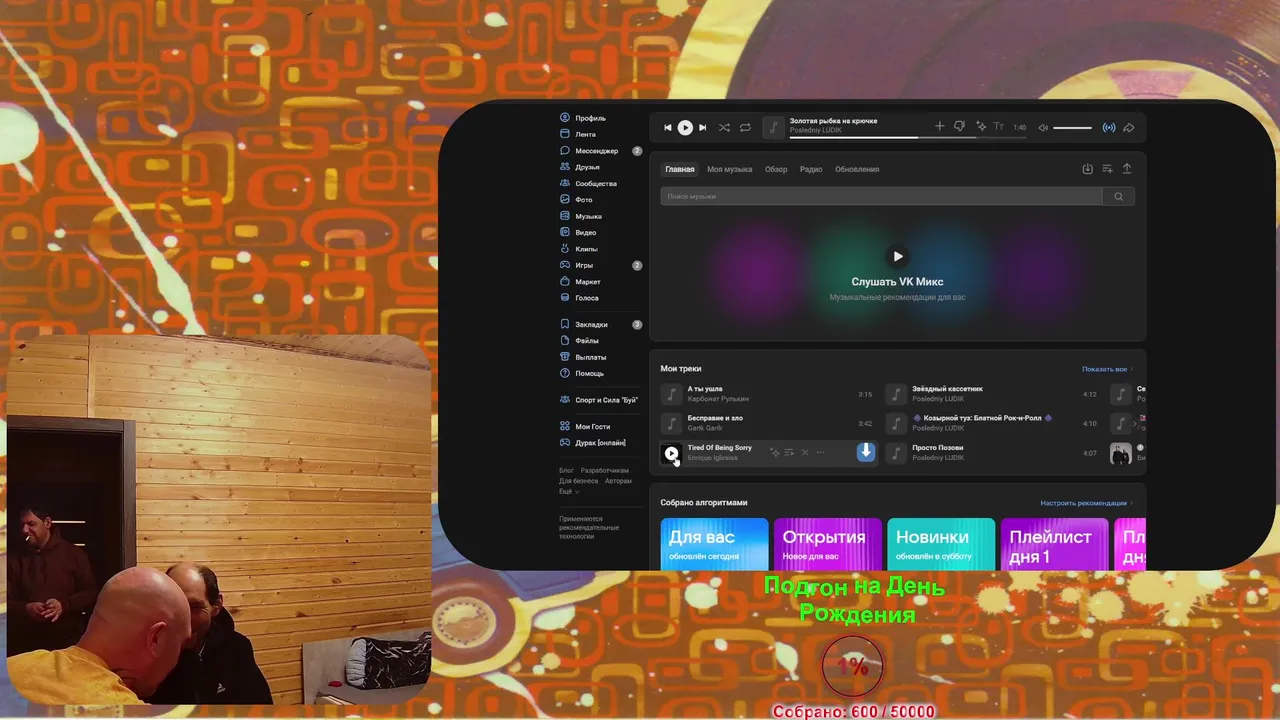Open Видео section
Screen dimensions: 1280x720
586,233
